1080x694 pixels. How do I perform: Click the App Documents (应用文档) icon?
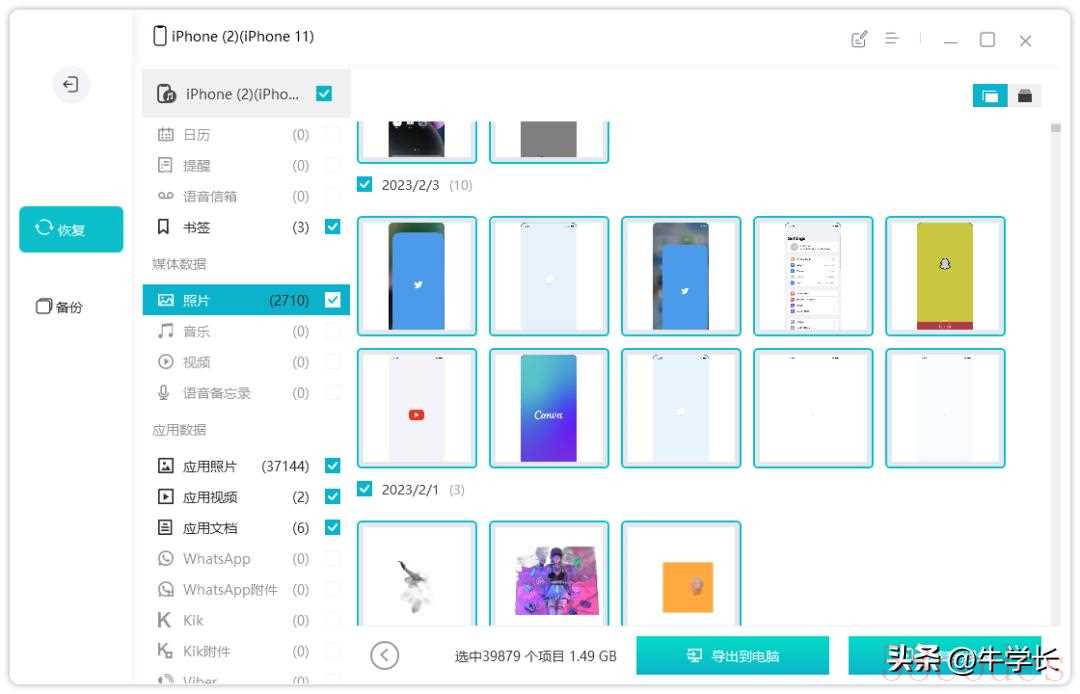coord(165,528)
